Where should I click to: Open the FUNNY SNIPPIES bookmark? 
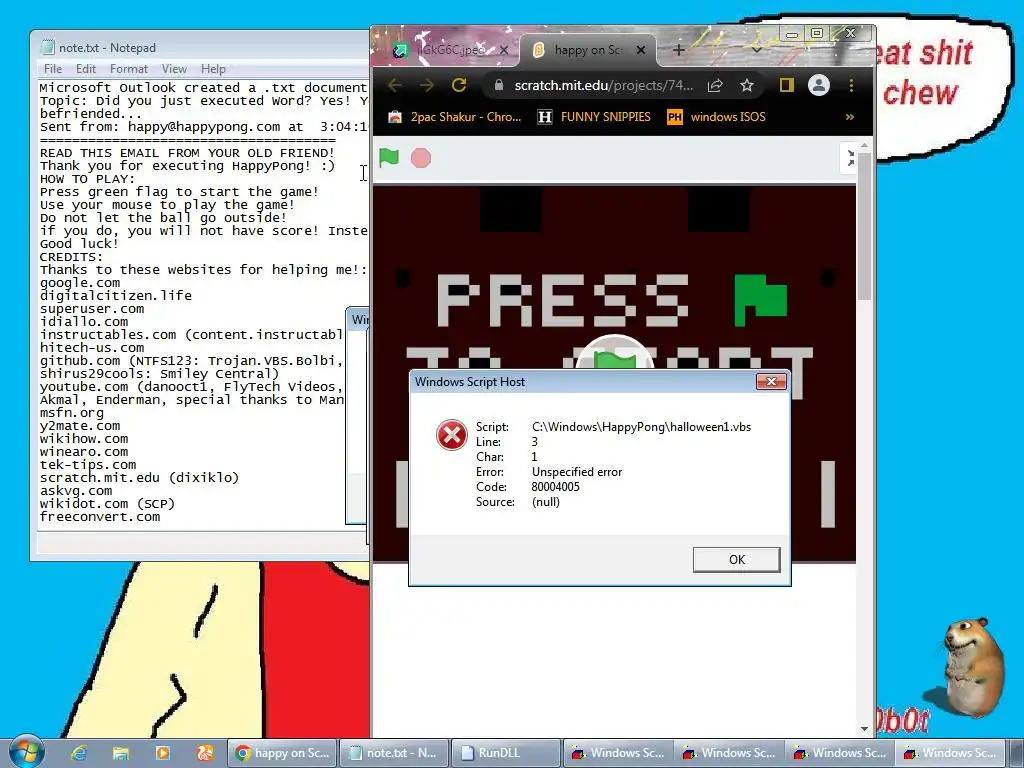coord(594,117)
